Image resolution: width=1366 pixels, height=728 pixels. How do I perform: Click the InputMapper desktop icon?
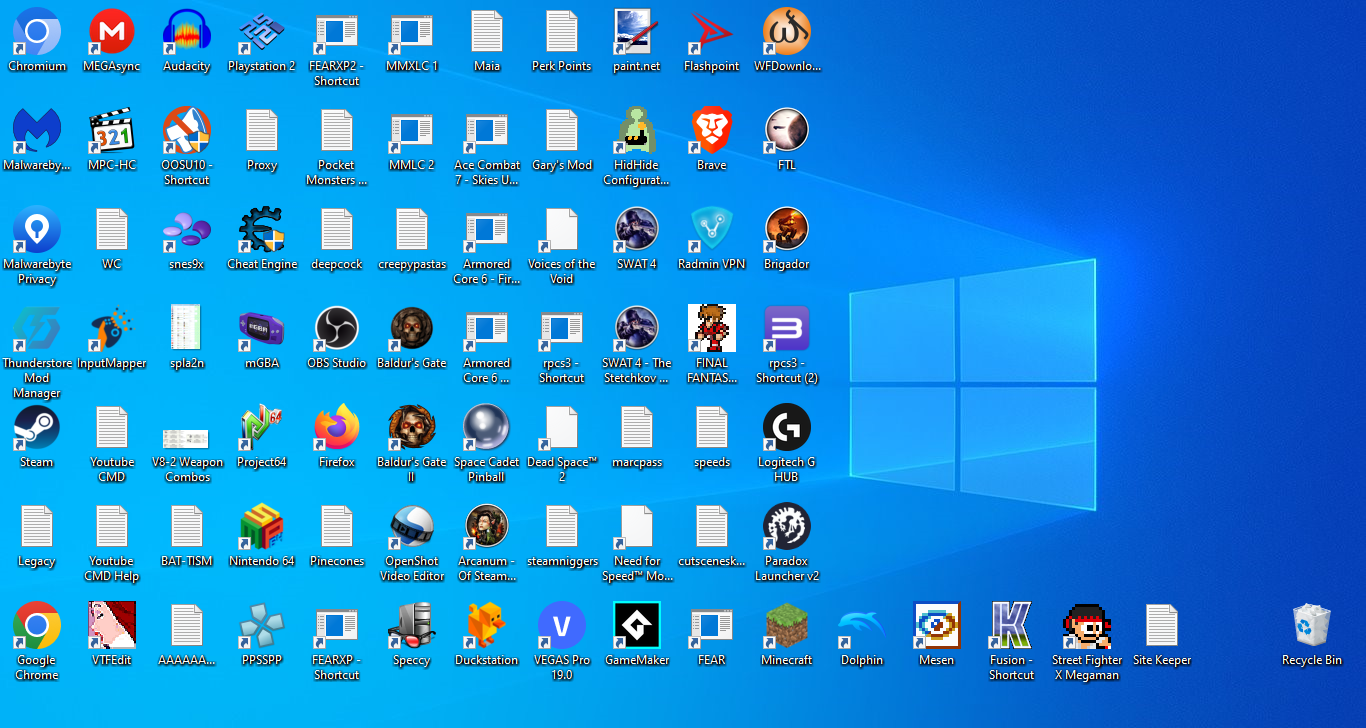(x=112, y=329)
